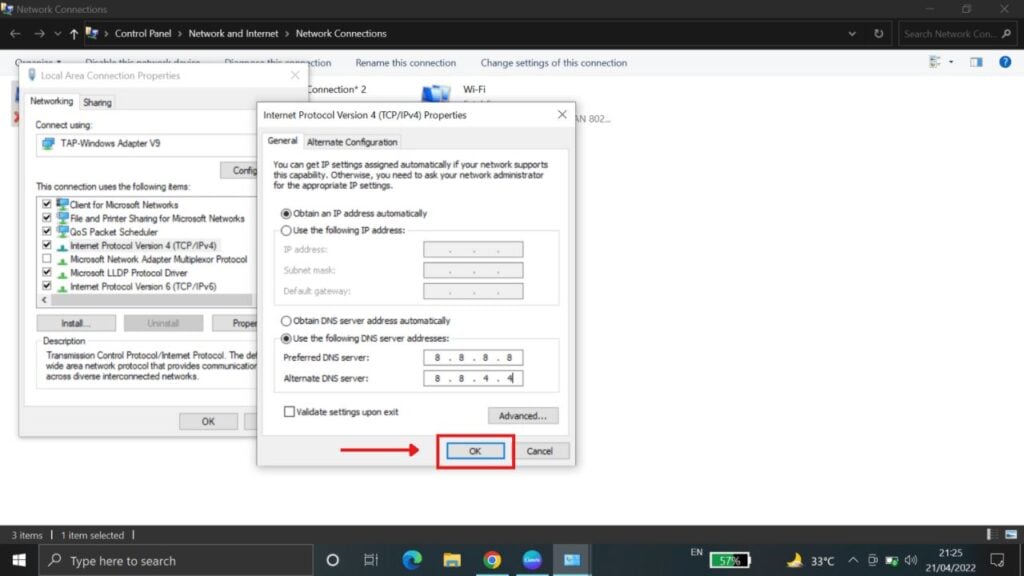Focus the taskbar Type here to search box
The height and width of the screenshot is (576, 1024).
176,560
